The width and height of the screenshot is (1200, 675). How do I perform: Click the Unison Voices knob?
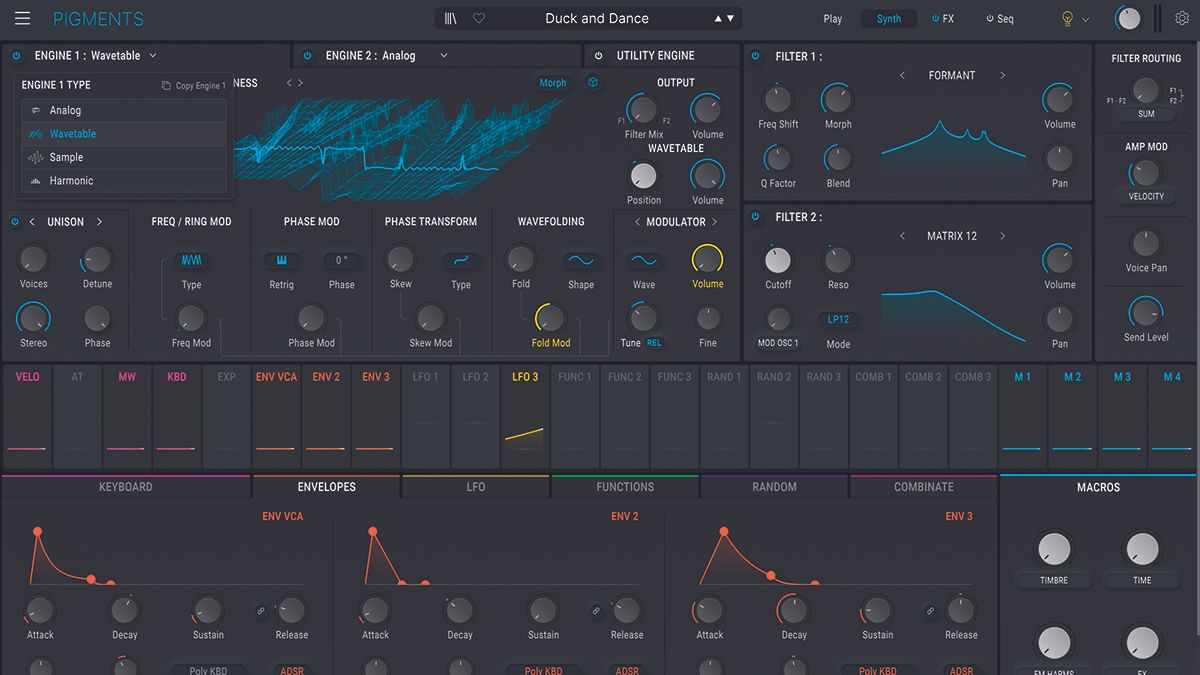click(33, 260)
